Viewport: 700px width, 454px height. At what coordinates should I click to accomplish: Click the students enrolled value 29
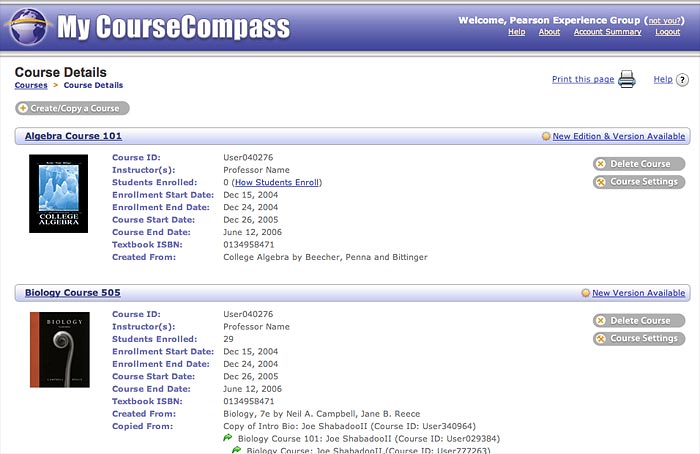point(228,339)
